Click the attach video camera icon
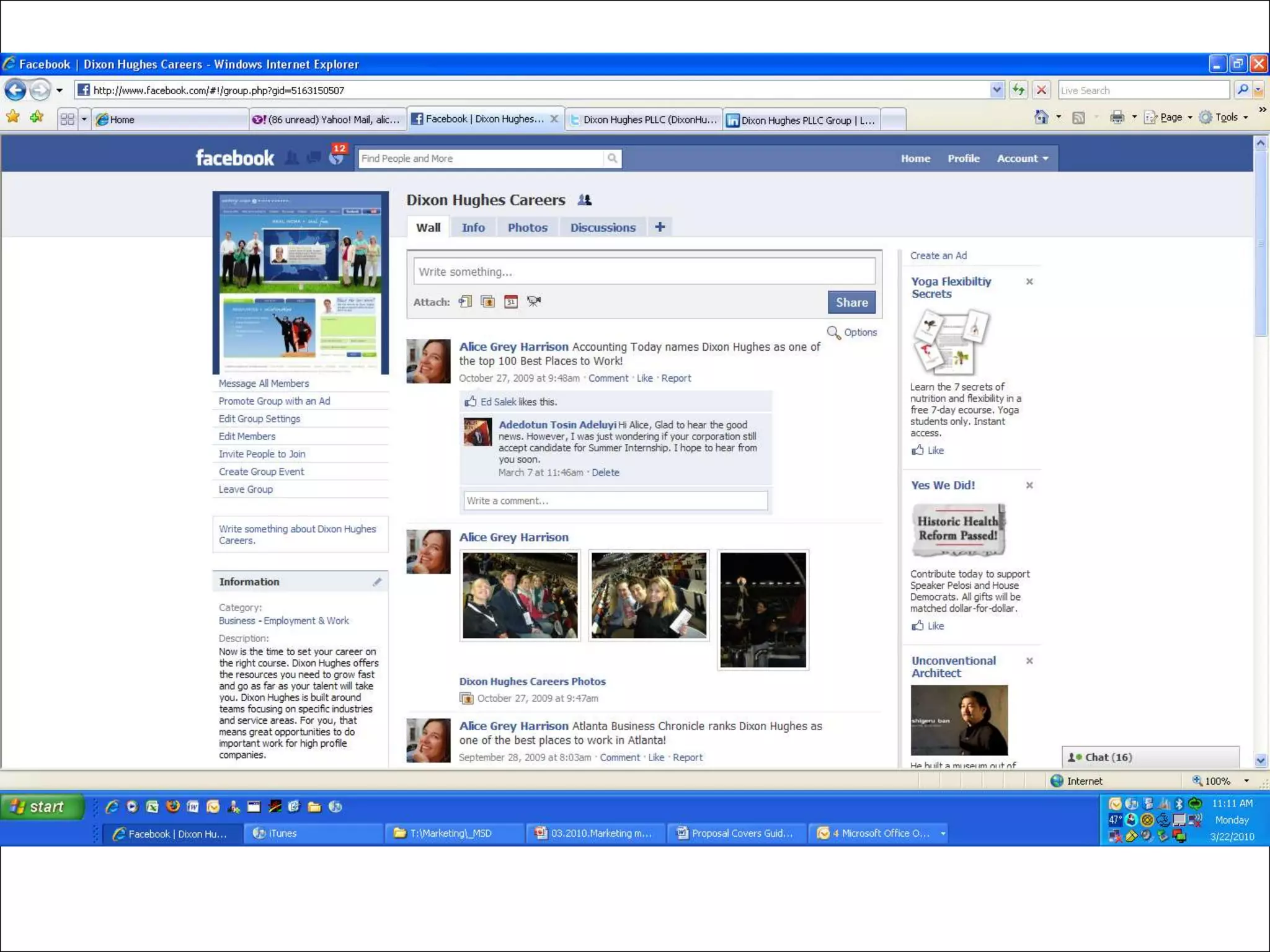This screenshot has height=952, width=1270. click(534, 301)
